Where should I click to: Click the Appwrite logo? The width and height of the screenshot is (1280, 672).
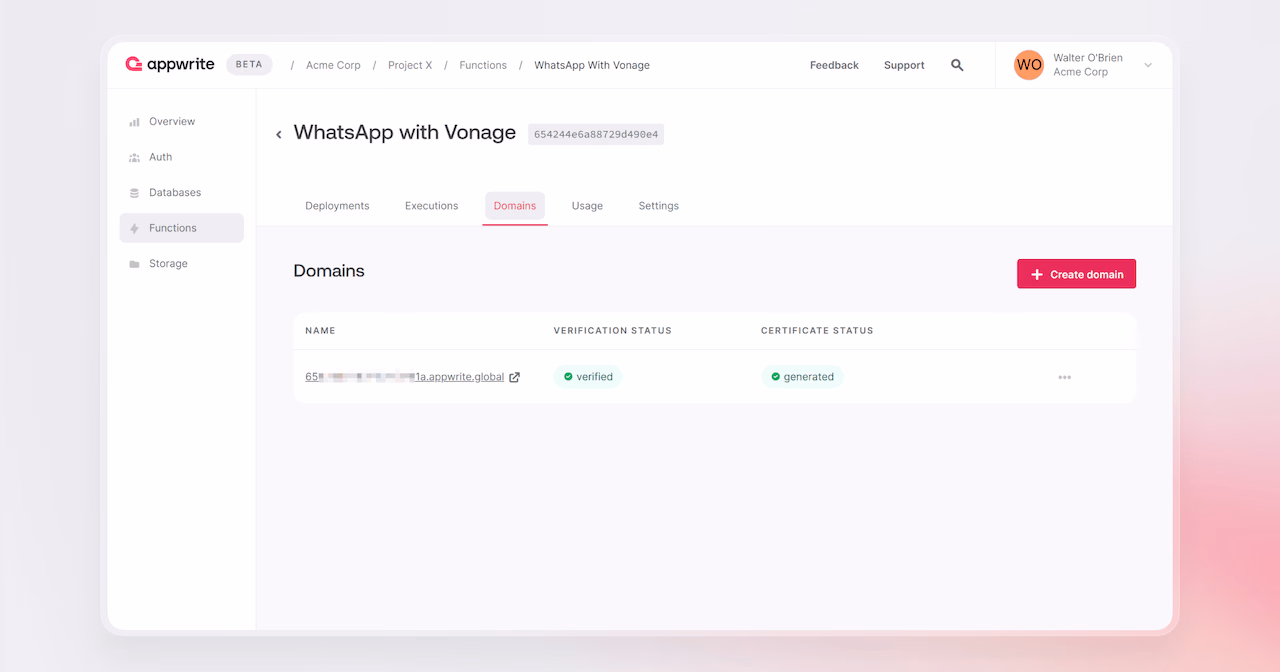click(x=170, y=64)
